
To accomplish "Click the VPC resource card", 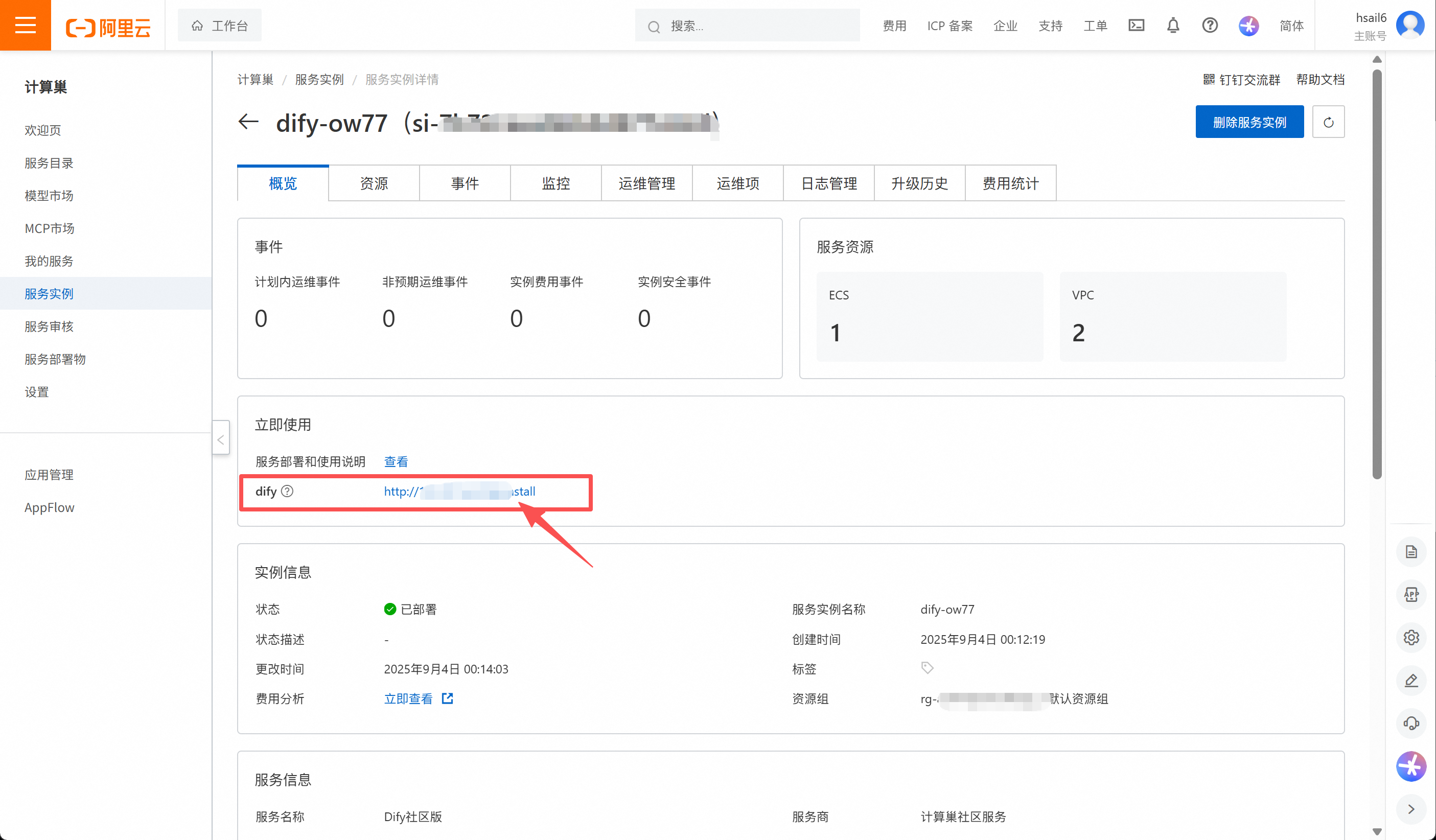I will pos(1173,316).
